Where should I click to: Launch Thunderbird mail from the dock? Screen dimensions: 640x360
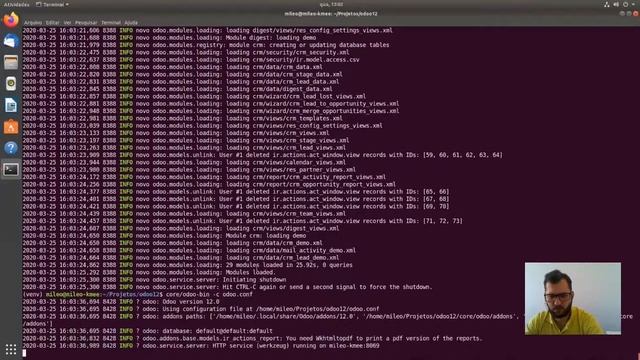point(11,41)
